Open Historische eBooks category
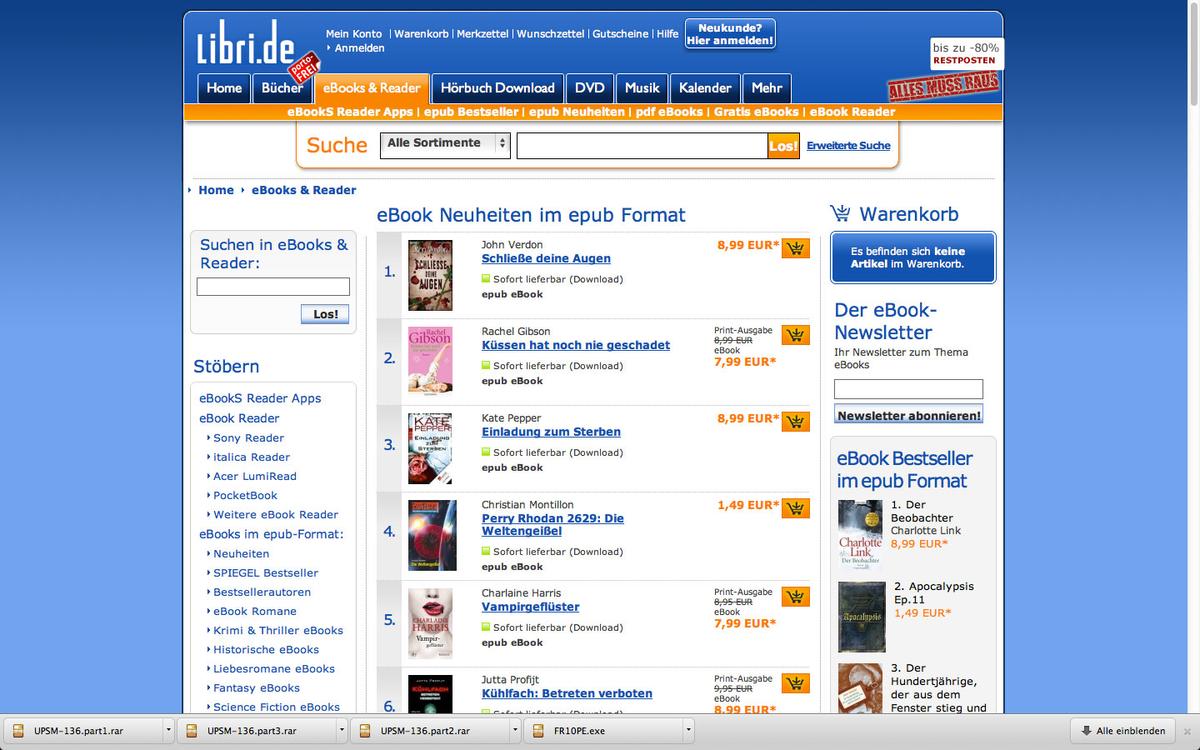Screen dimensions: 1200x750 tap(266, 650)
